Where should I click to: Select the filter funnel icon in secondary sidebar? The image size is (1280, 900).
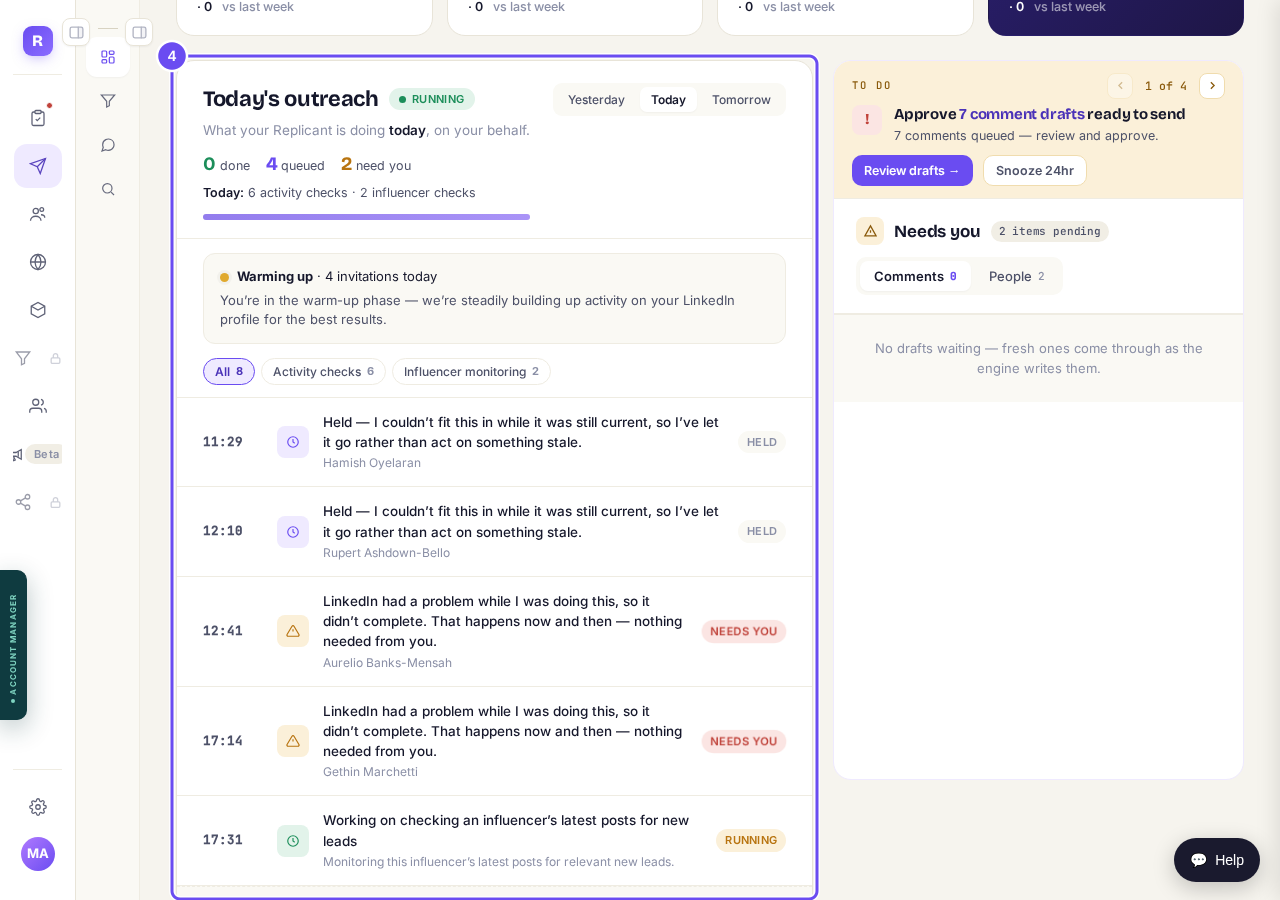tap(108, 101)
